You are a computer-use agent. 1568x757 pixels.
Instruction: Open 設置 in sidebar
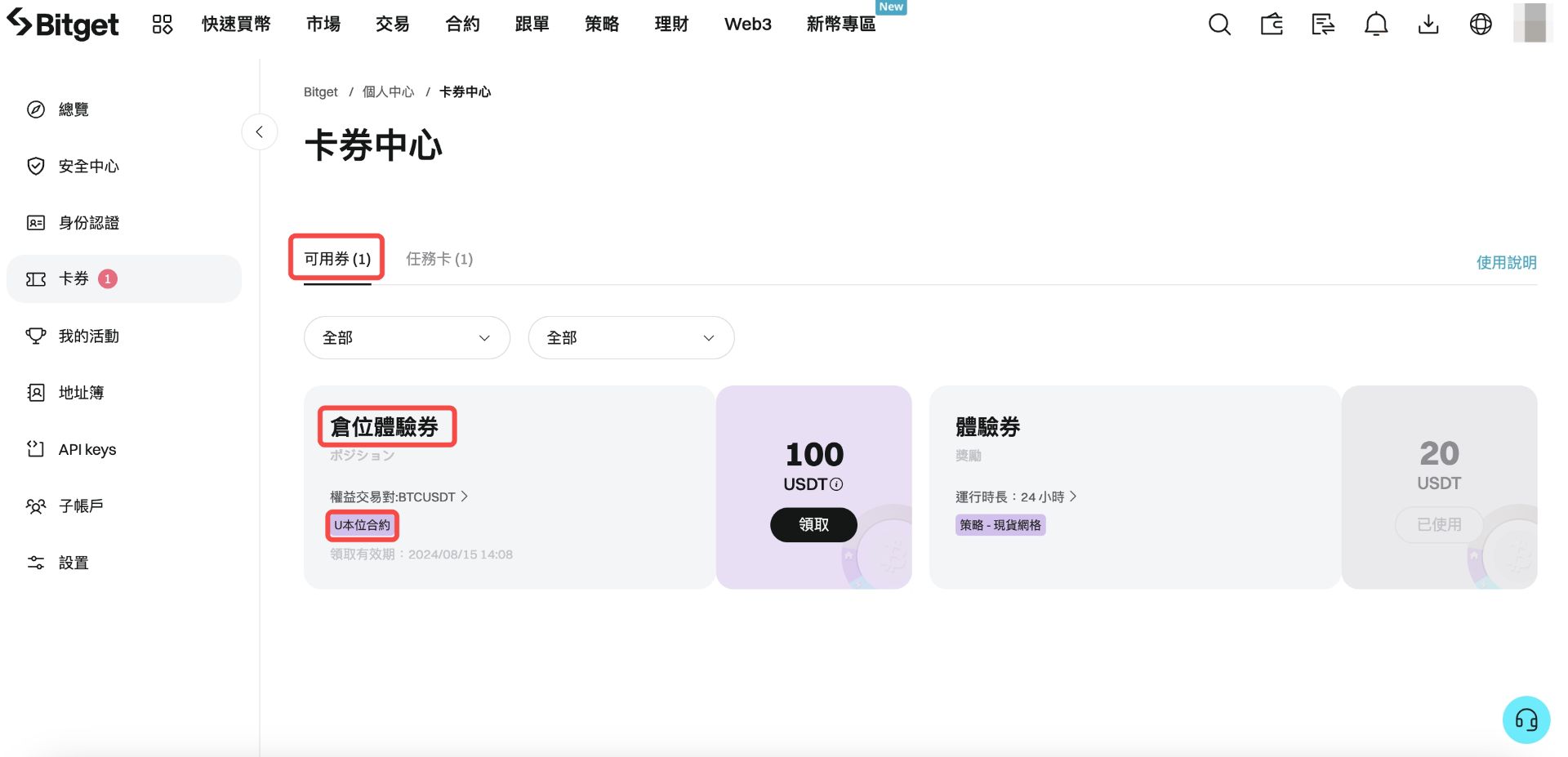(x=124, y=563)
